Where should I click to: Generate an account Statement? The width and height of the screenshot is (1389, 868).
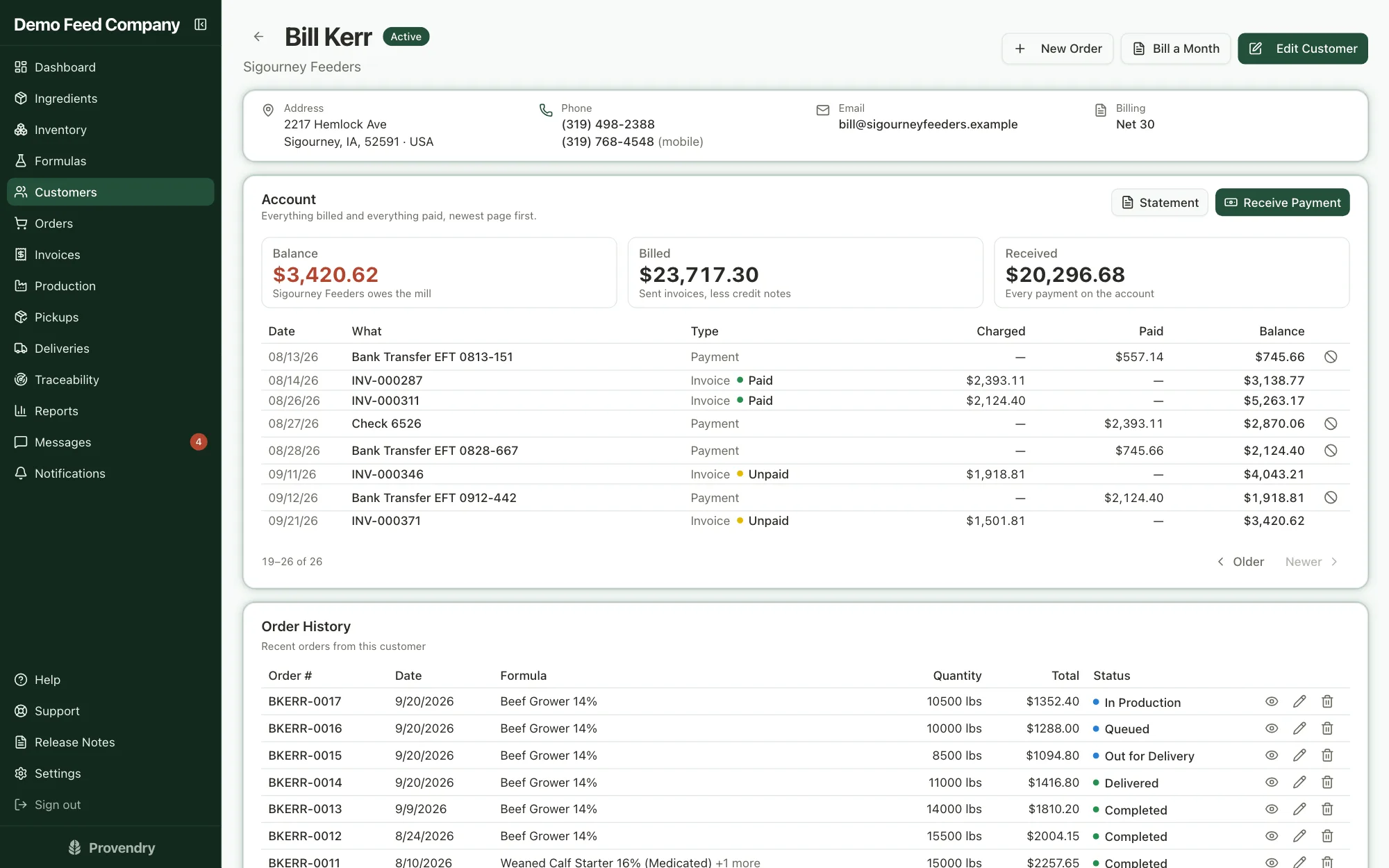pos(1160,203)
